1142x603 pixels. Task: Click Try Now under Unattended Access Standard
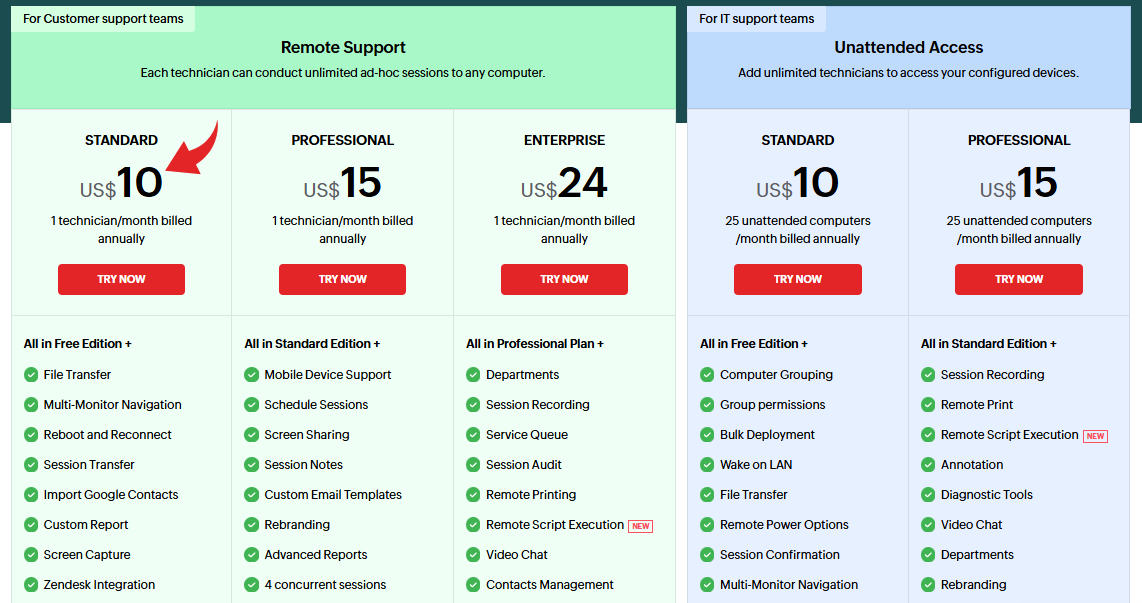click(x=798, y=279)
